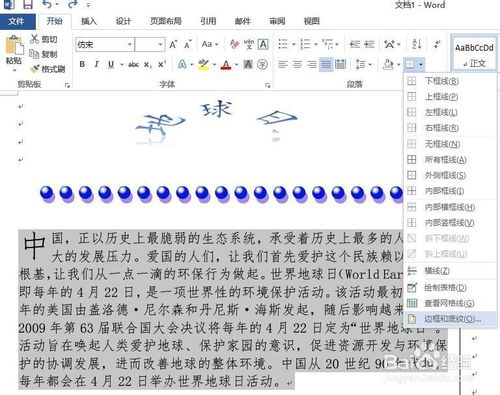
Task: Click the Bullets list icon
Action: [283, 44]
